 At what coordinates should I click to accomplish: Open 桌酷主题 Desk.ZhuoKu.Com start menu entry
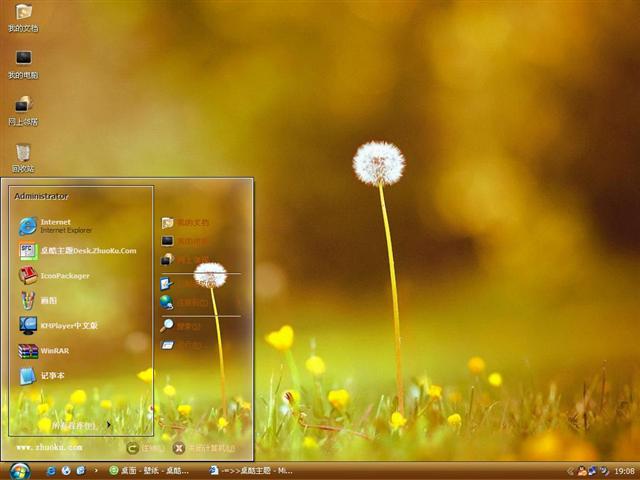click(x=78, y=251)
